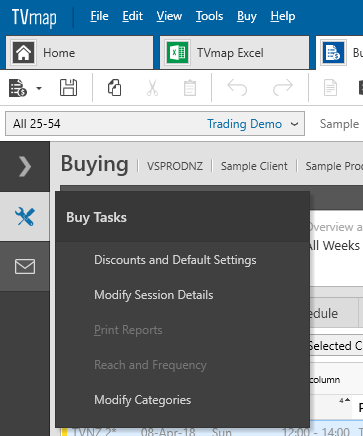Click the sort arrow column header marked 4
This screenshot has width=363, height=436.
click(345, 400)
